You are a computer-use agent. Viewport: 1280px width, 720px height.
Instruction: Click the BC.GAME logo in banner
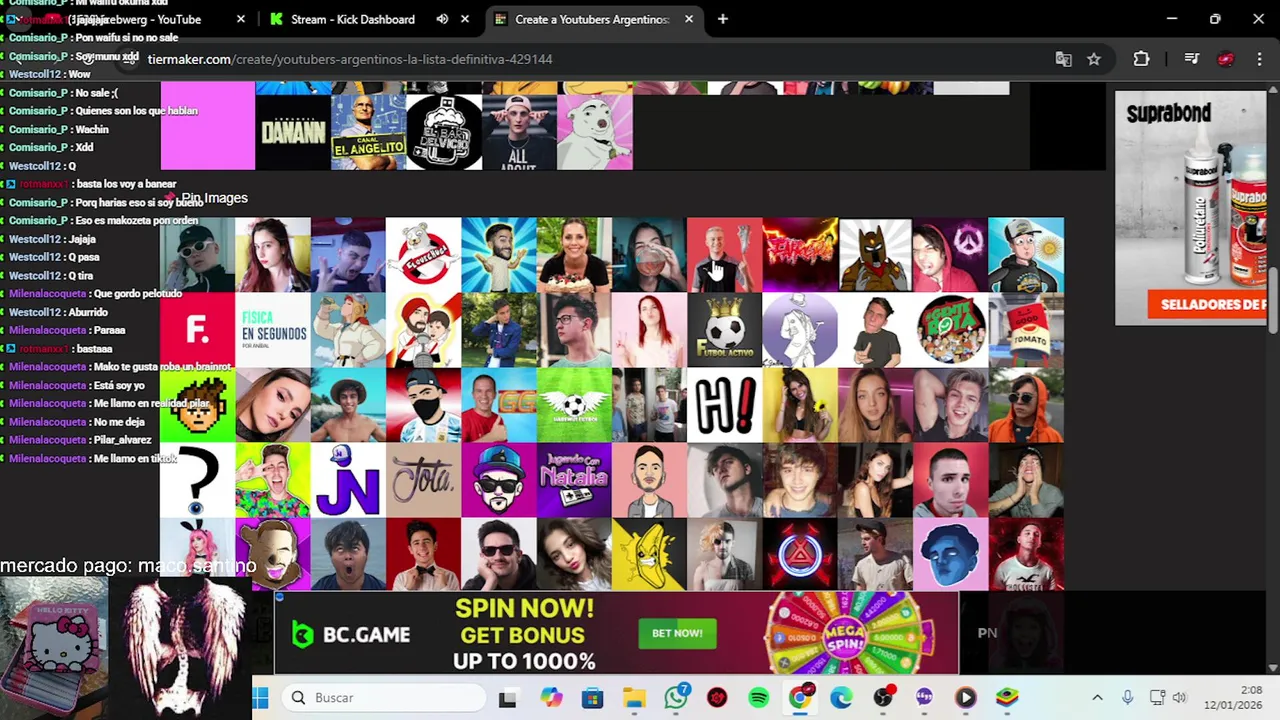[351, 634]
